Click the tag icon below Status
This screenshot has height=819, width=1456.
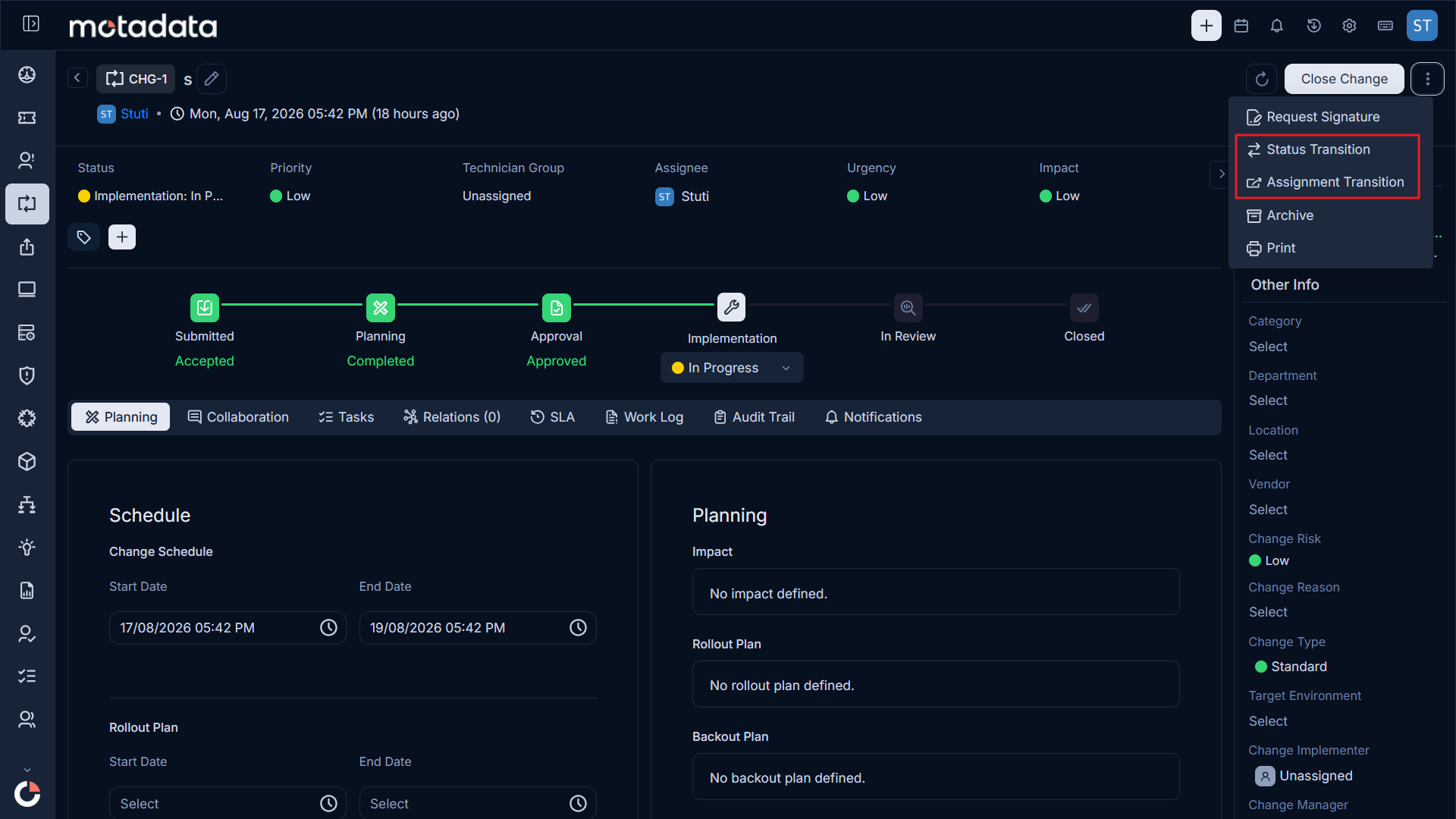(x=83, y=237)
